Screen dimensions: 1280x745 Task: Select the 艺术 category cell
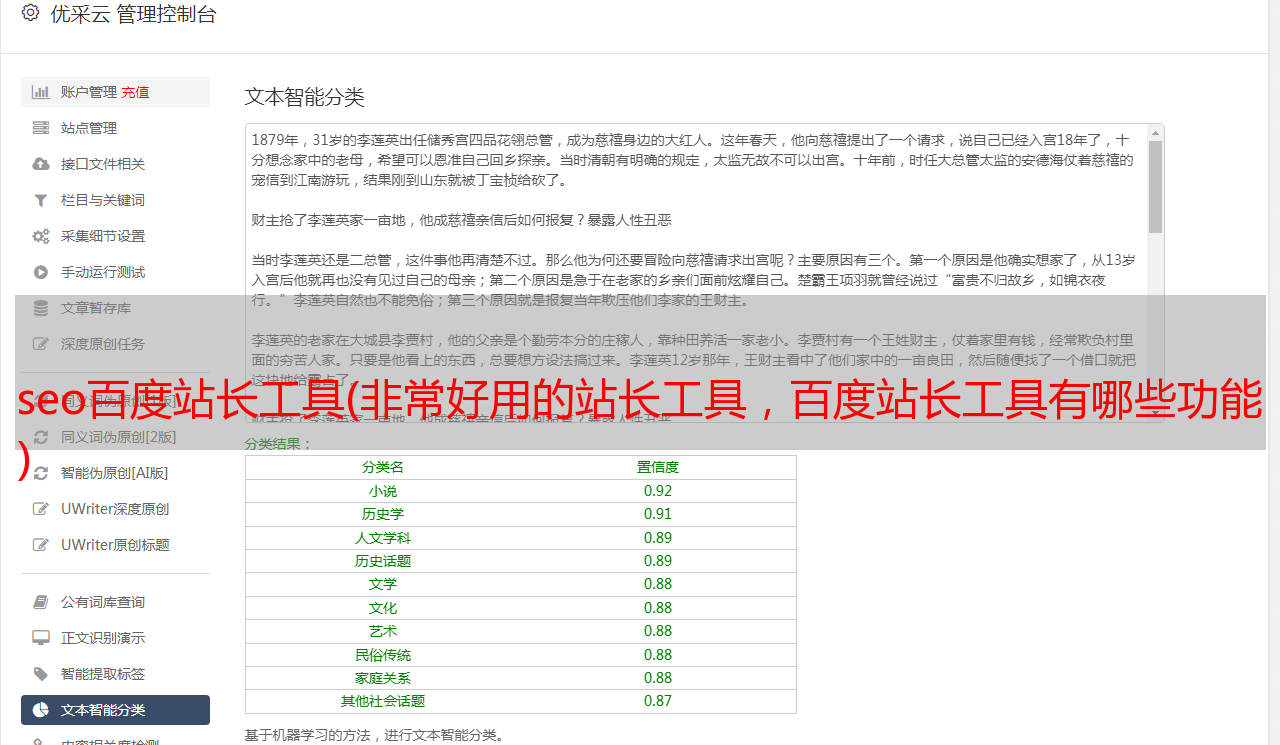[383, 631]
